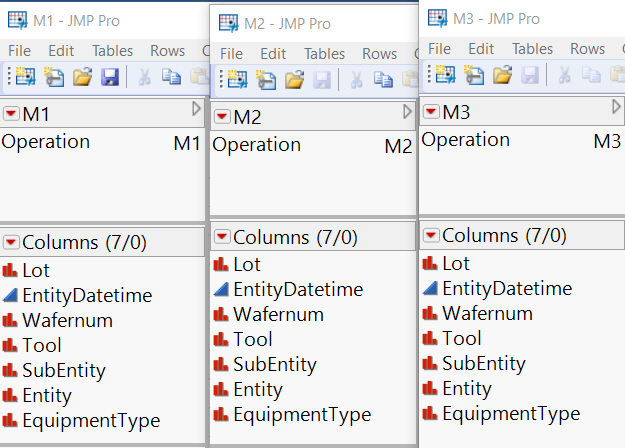Click New Script icon in M3 toolbar

[x=474, y=74]
